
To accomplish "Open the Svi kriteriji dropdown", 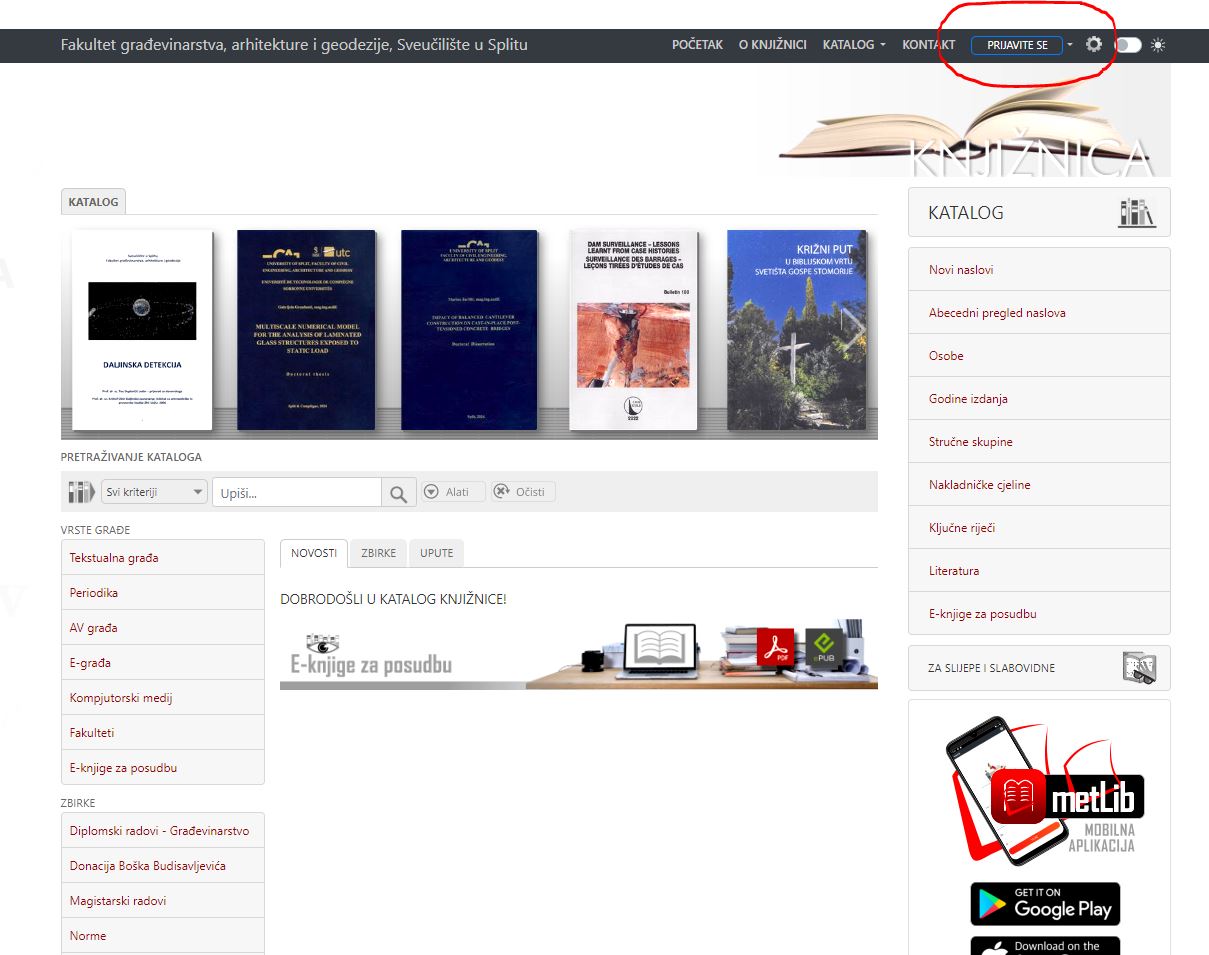I will [154, 492].
